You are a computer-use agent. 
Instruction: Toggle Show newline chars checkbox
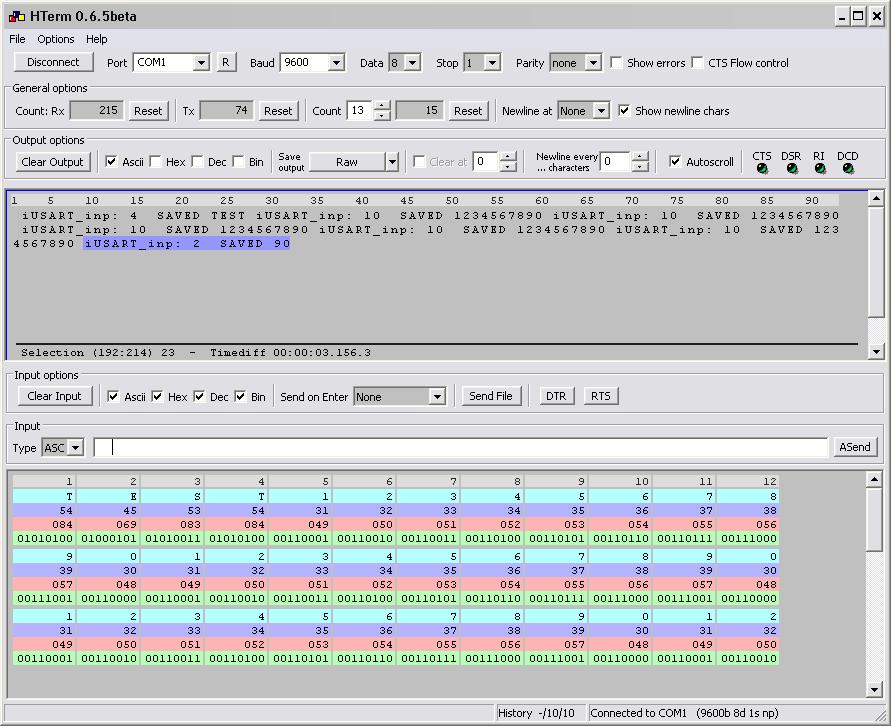point(624,110)
